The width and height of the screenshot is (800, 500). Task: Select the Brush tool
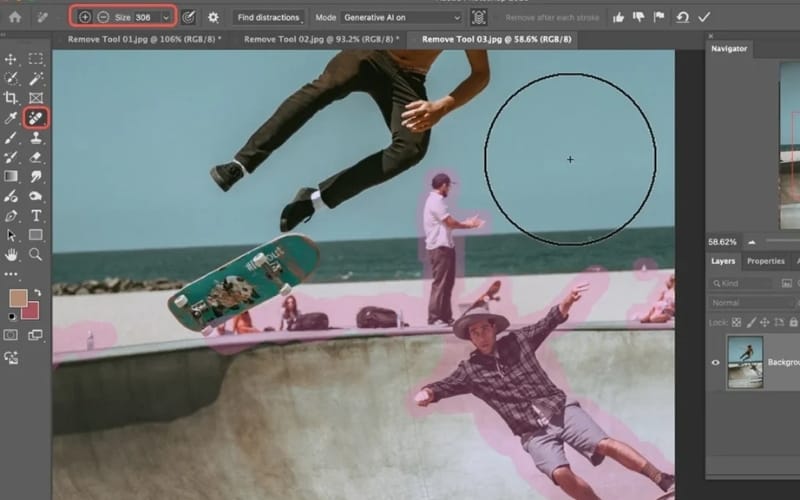coord(11,138)
